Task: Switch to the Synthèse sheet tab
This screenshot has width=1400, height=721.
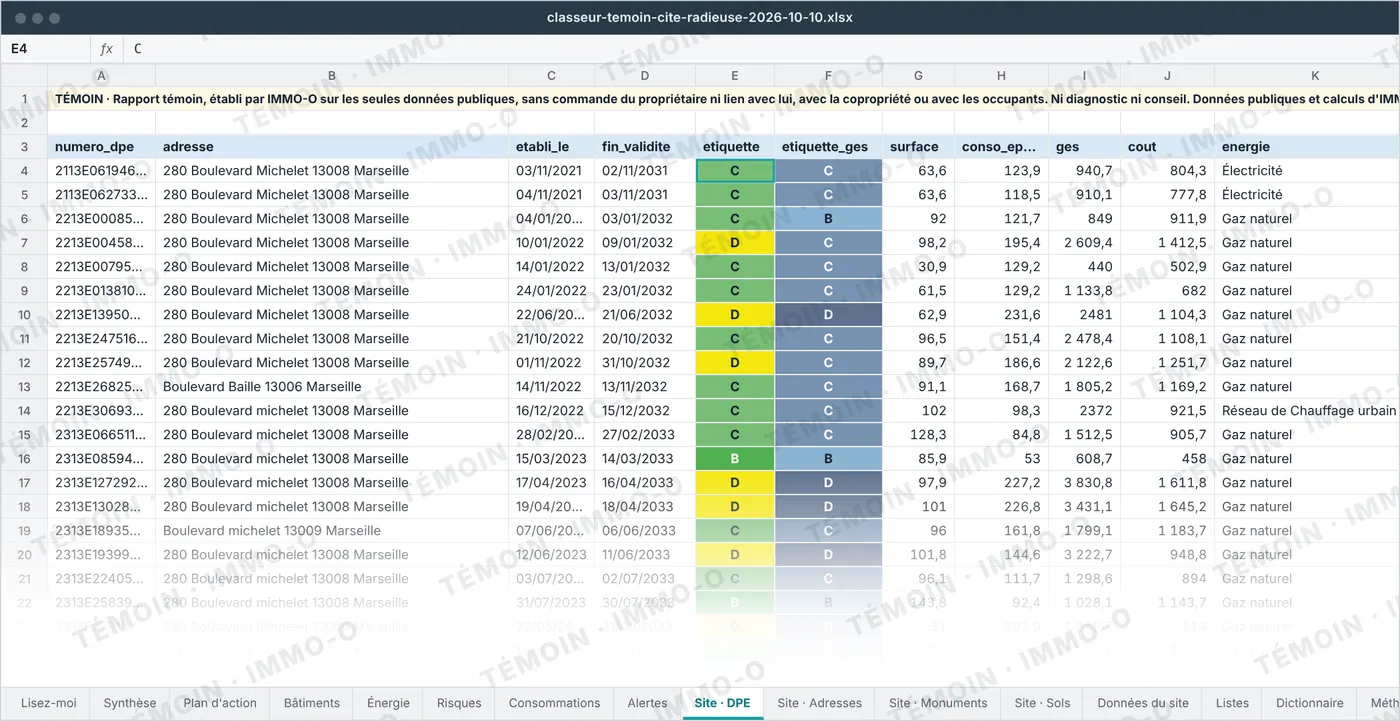Action: tap(130, 703)
